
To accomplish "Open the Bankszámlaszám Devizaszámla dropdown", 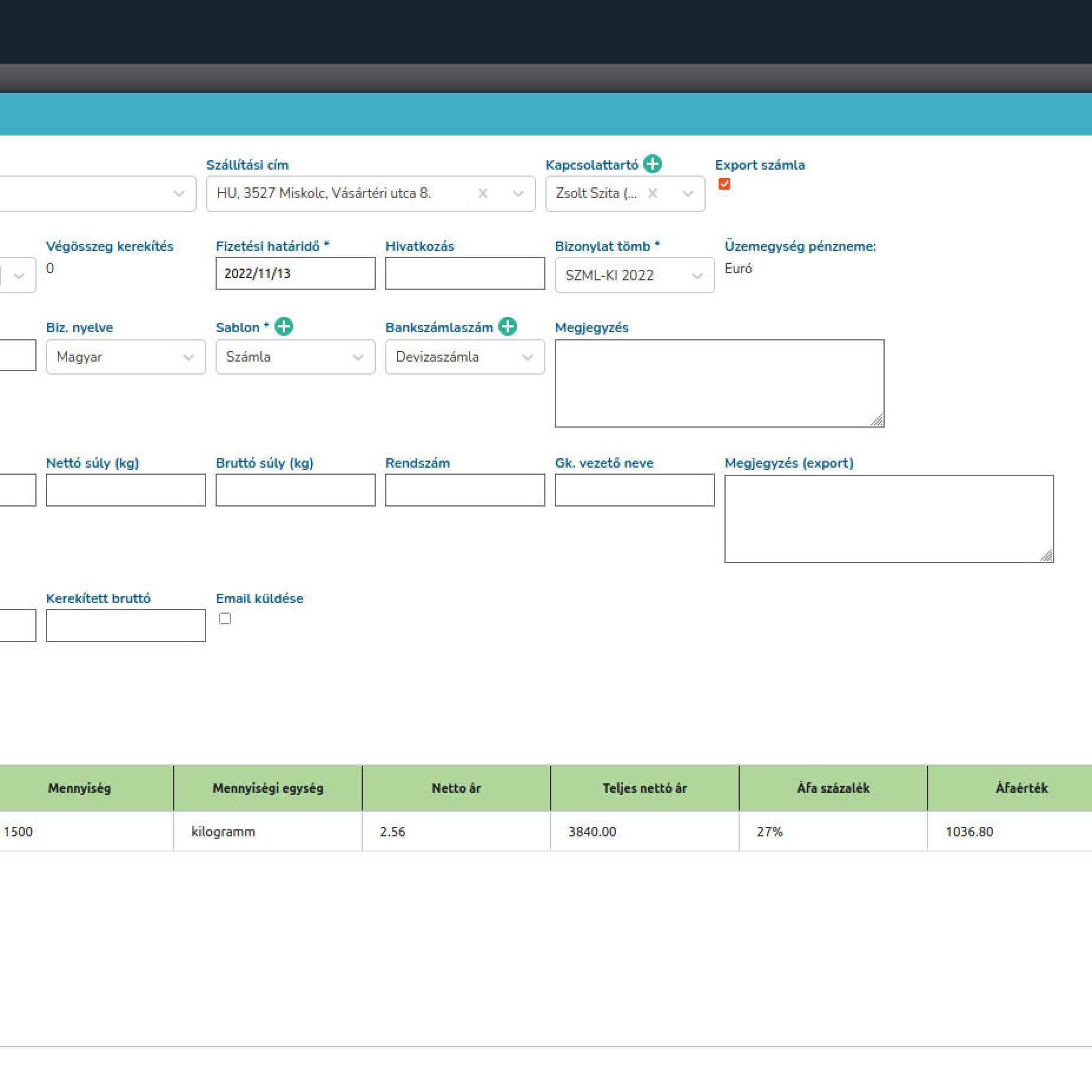I will pyautogui.click(x=527, y=357).
